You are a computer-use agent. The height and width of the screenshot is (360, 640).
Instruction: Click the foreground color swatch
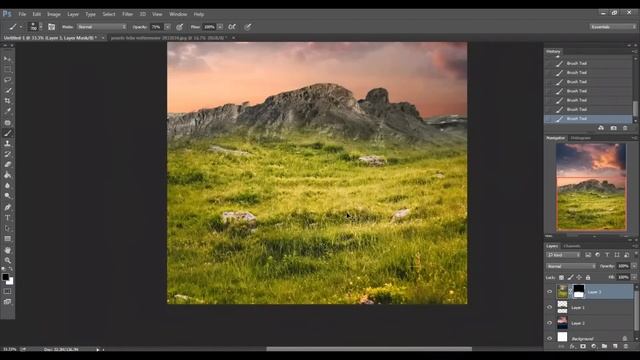[x=5, y=277]
